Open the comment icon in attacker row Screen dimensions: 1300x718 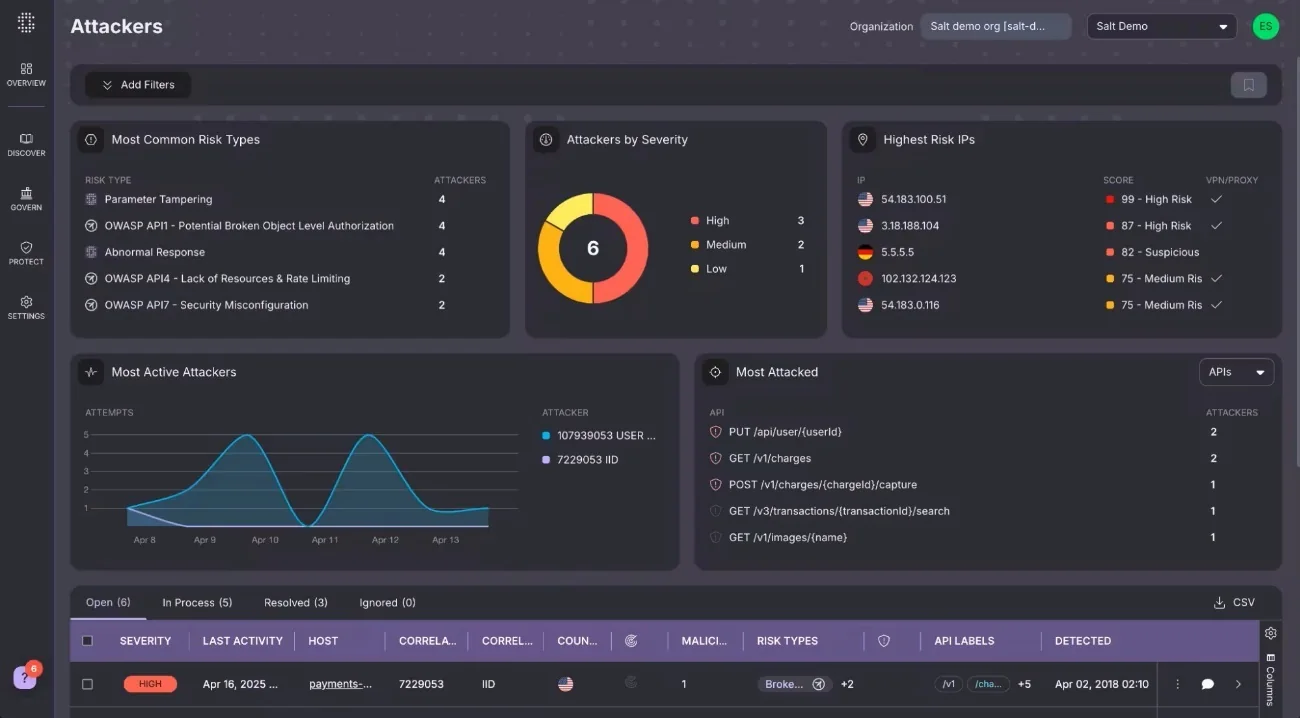(x=1207, y=684)
